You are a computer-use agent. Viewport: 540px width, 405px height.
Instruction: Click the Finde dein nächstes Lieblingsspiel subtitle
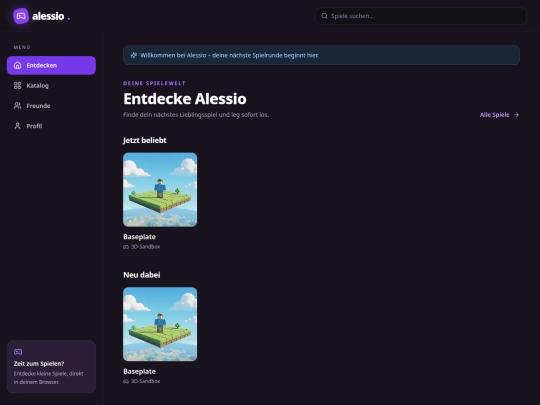click(196, 115)
